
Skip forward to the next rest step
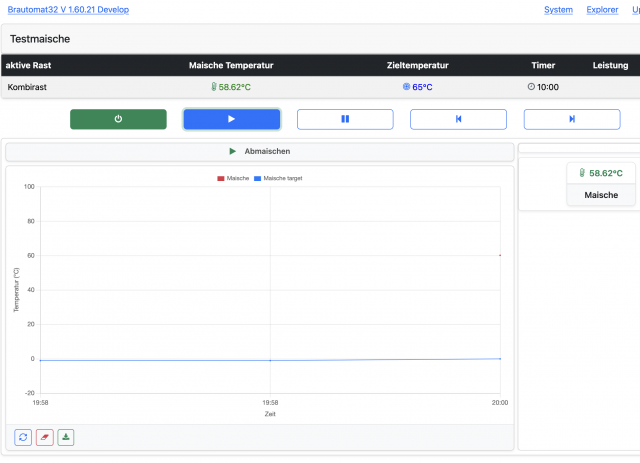coord(572,119)
